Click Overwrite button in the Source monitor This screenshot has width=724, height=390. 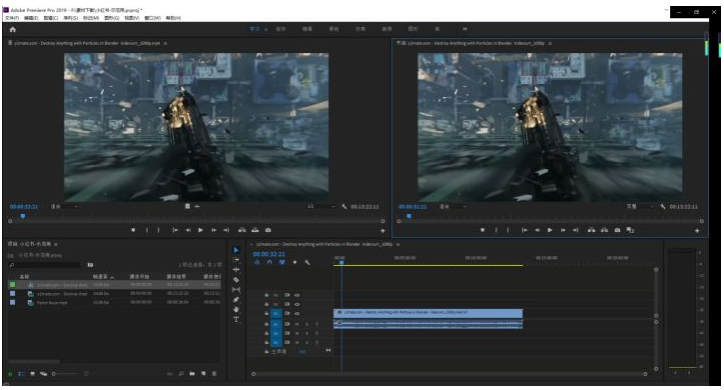click(x=255, y=230)
